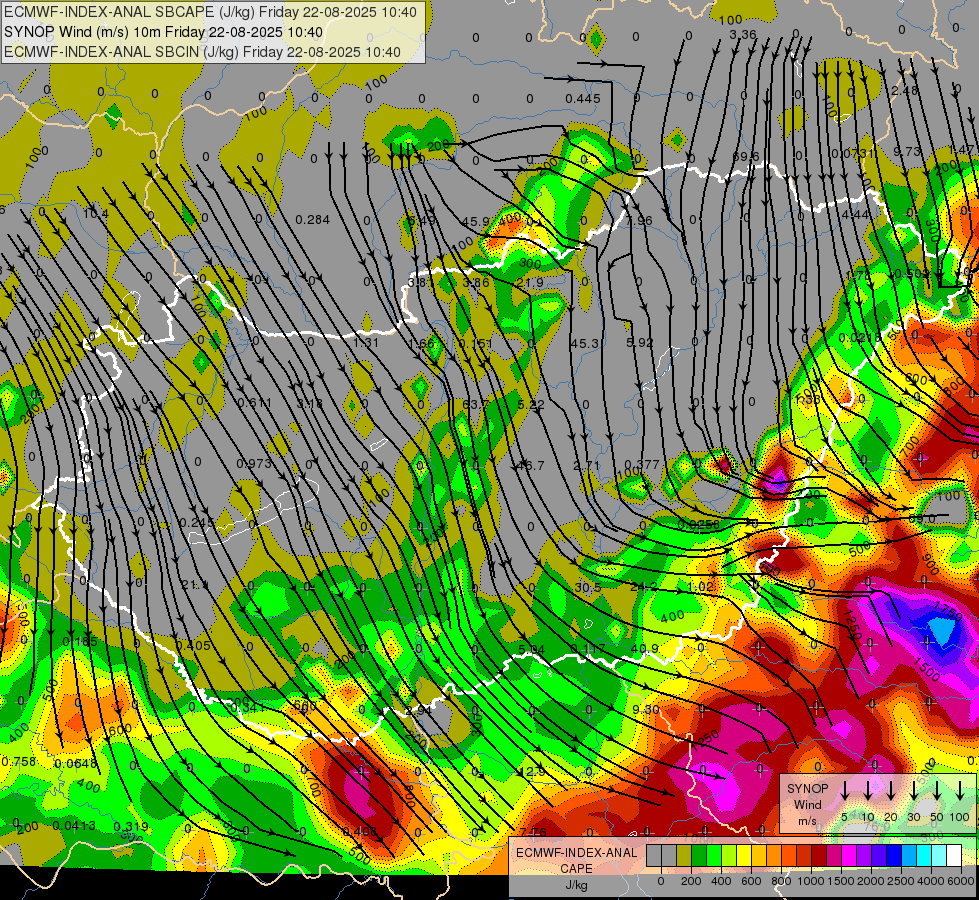Click the map value 45.3

[x=584, y=344]
